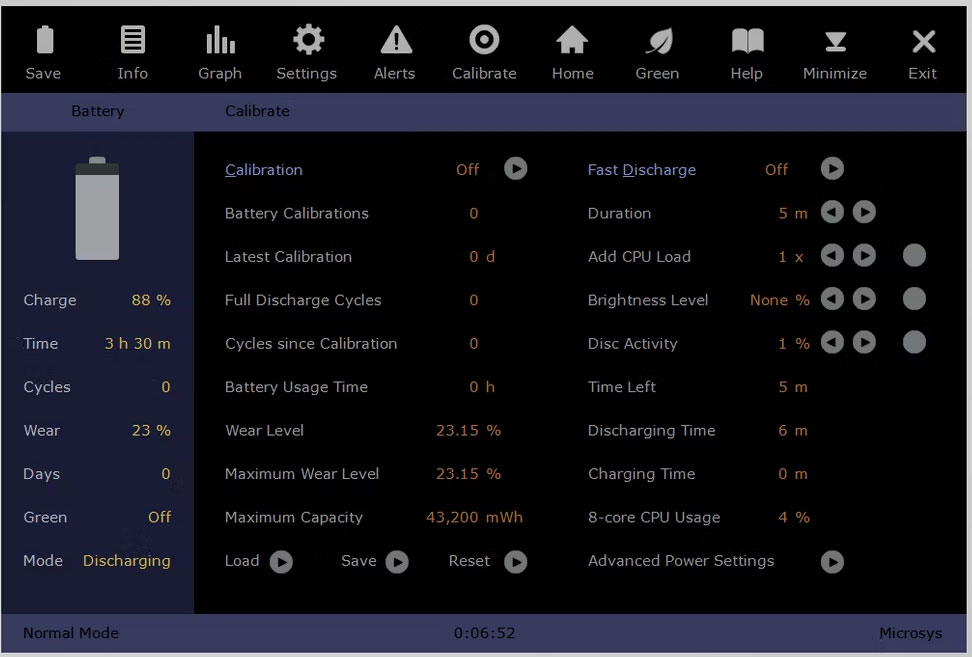Image resolution: width=972 pixels, height=657 pixels.
Task: Increase the Disc Activity percentage
Action: point(864,343)
